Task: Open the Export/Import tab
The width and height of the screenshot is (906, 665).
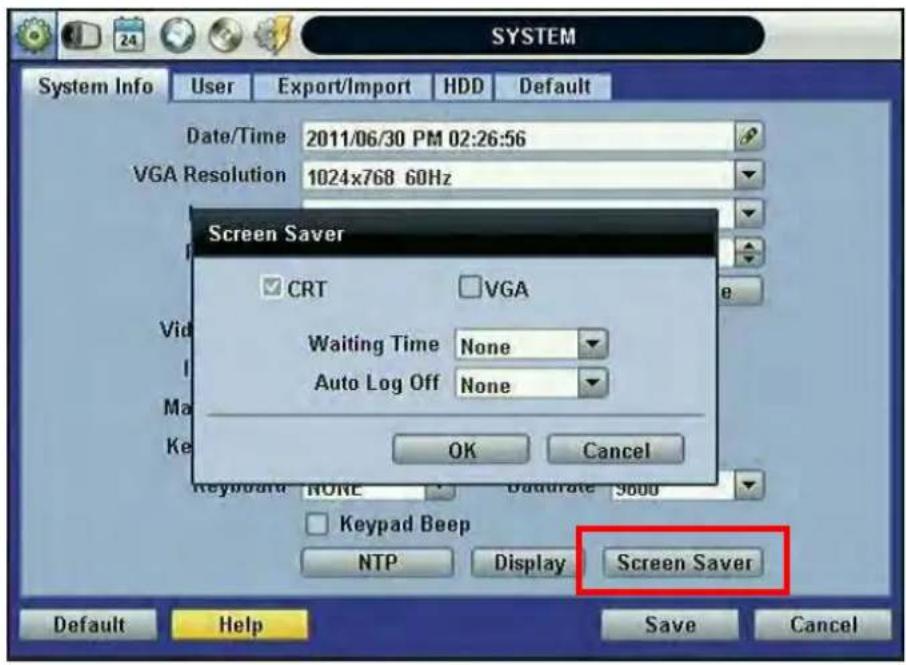Action: coord(344,87)
